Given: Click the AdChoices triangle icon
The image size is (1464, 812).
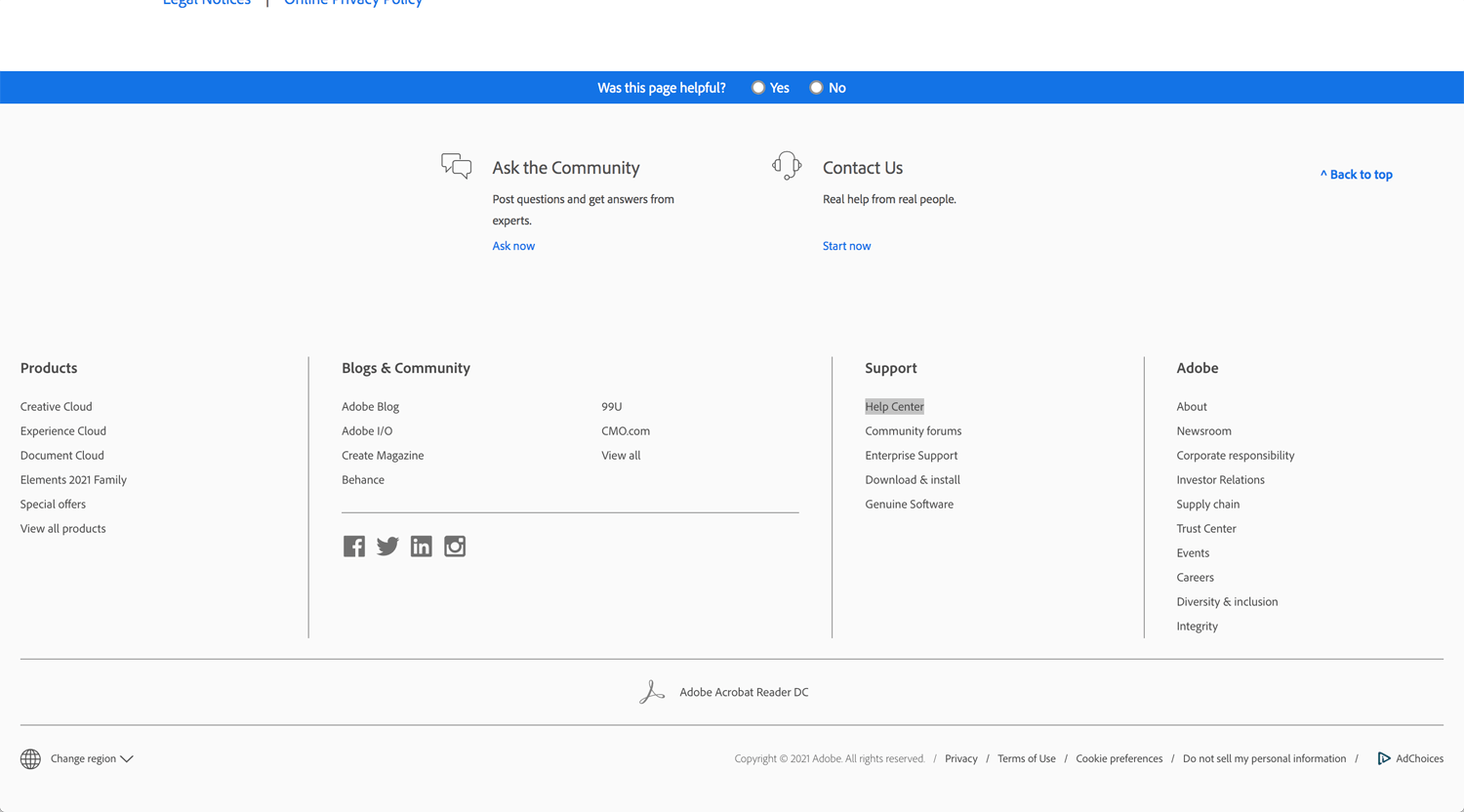Looking at the screenshot, I should click(x=1383, y=758).
